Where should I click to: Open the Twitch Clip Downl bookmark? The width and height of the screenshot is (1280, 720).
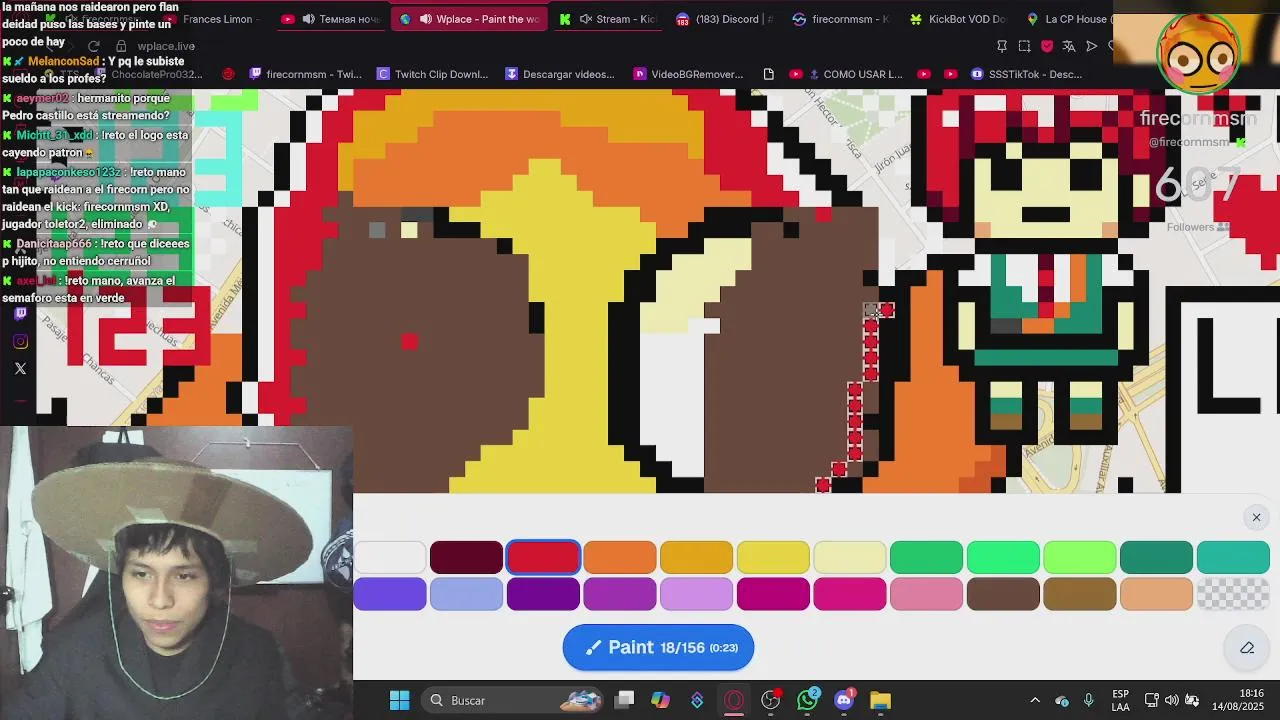tap(433, 74)
